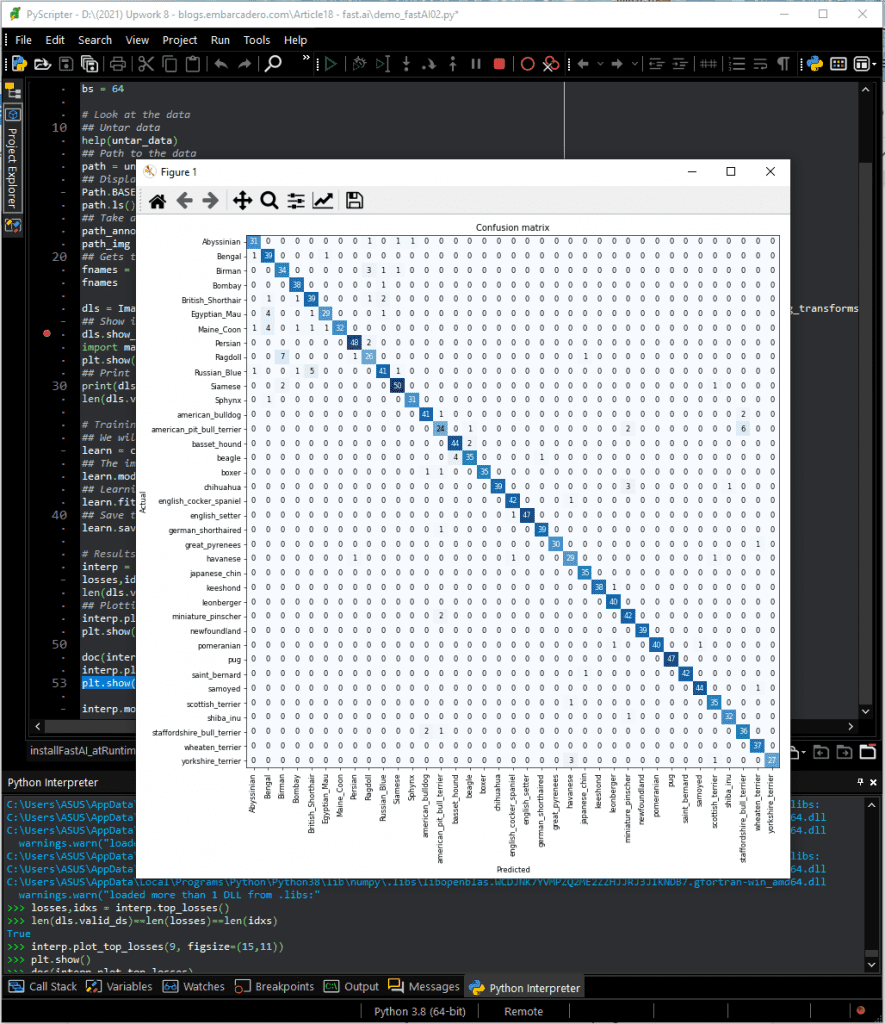This screenshot has width=885, height=1024.
Task: Switch to the Breakpoints tab
Action: tap(274, 987)
